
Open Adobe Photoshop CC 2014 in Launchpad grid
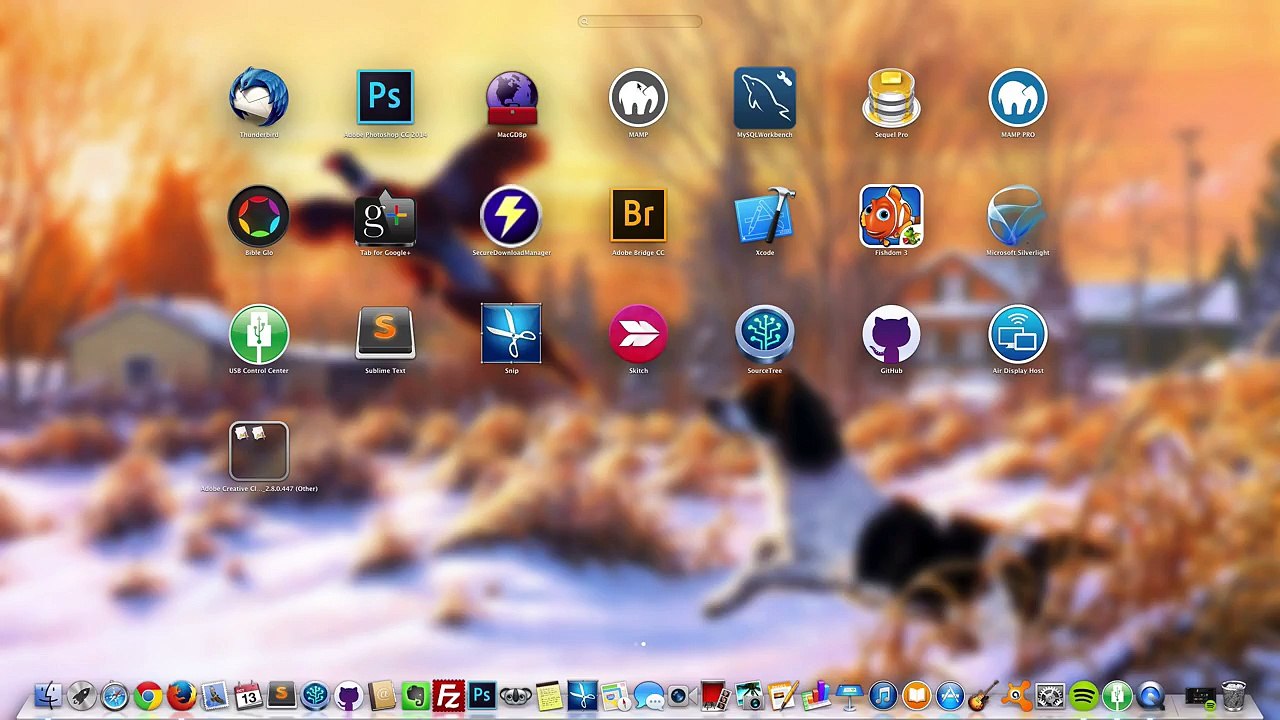385,98
